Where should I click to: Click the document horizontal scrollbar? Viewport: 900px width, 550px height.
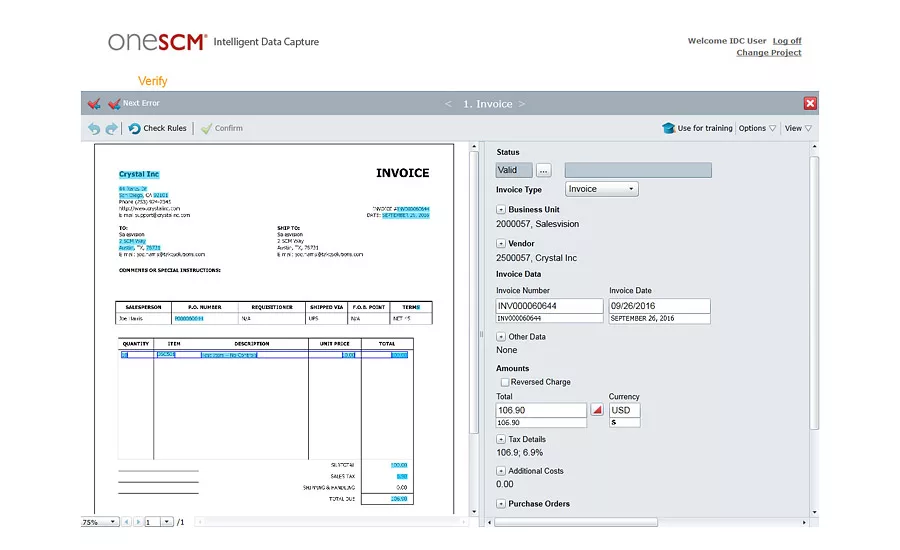[x=332, y=522]
